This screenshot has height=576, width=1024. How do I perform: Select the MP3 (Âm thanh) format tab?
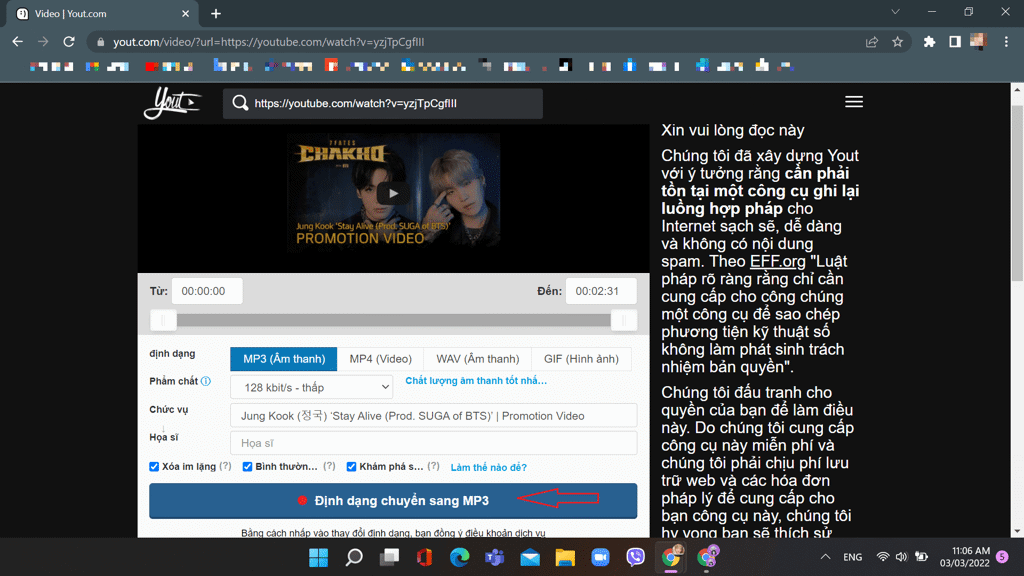[283, 359]
